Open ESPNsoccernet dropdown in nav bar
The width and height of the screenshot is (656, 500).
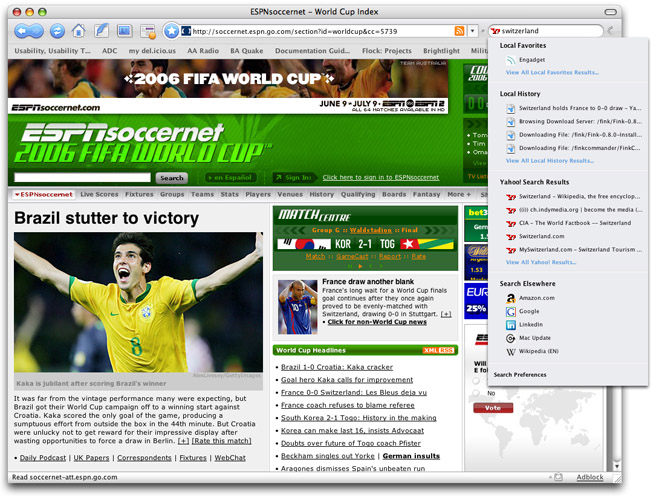pyautogui.click(x=43, y=194)
